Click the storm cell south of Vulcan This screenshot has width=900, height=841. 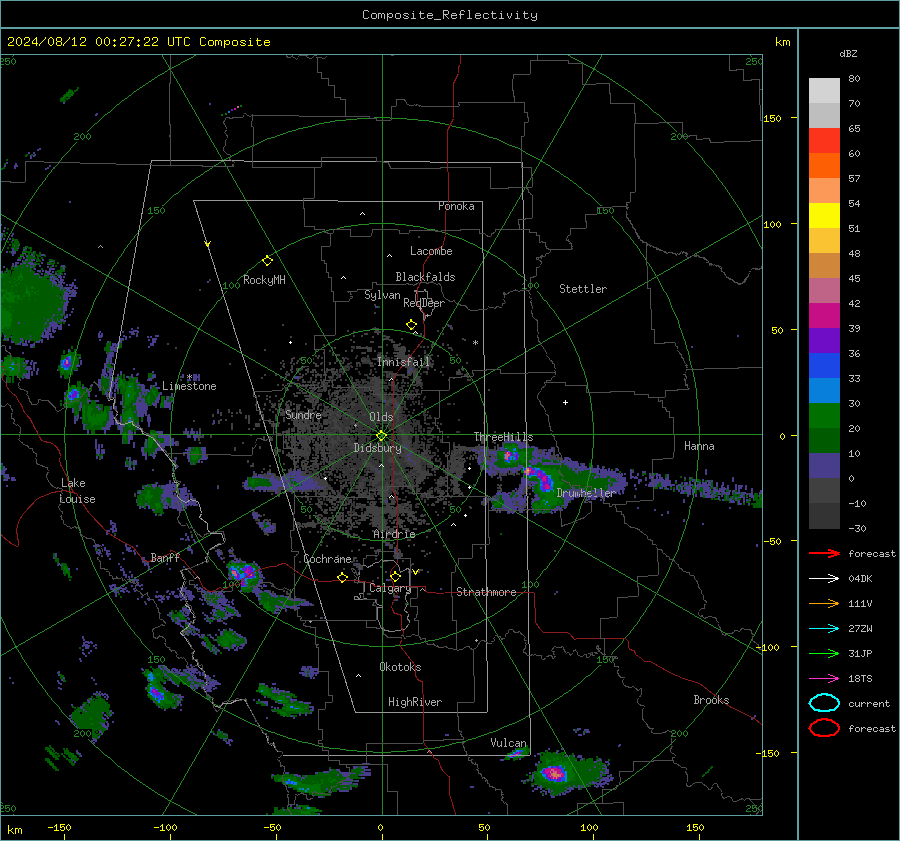pyautogui.click(x=554, y=773)
